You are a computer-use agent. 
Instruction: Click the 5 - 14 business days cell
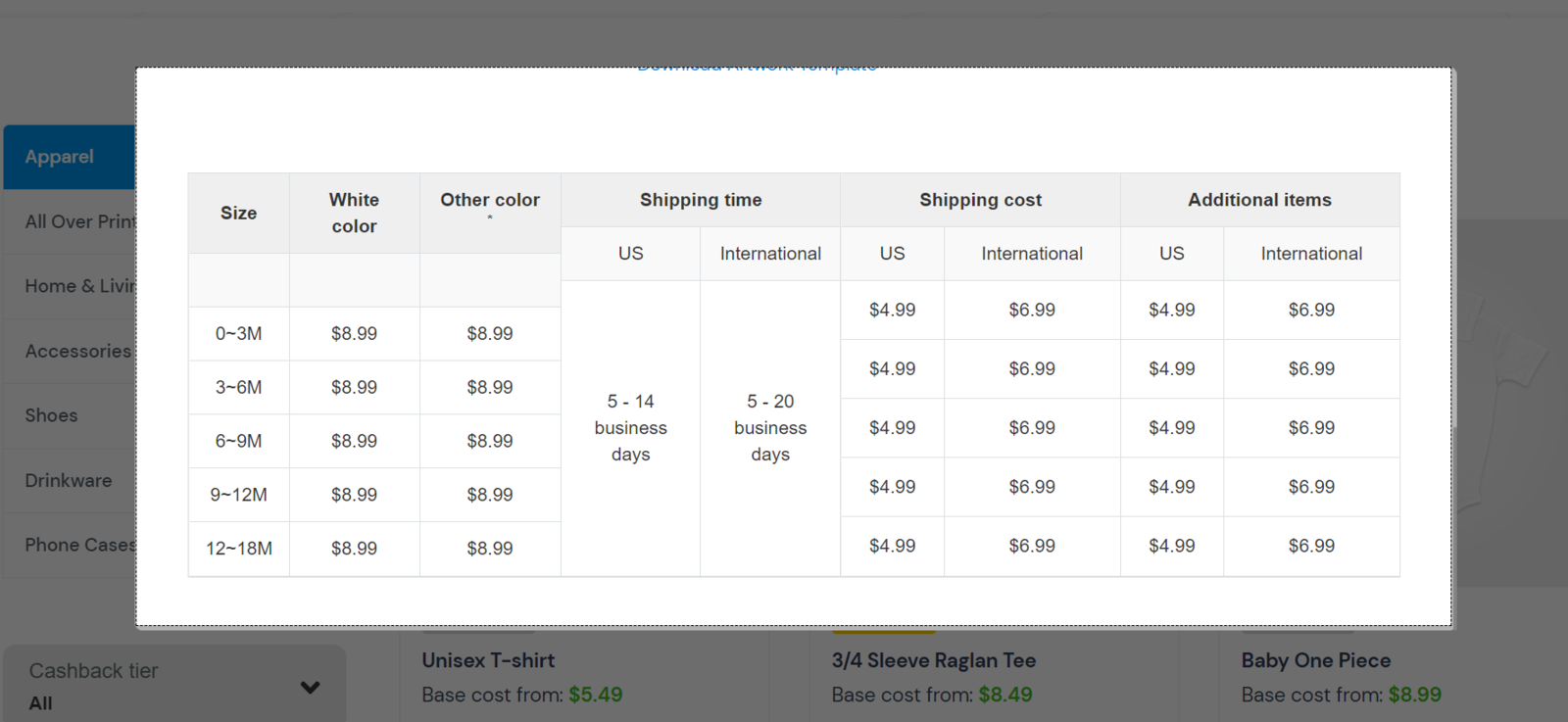(630, 428)
